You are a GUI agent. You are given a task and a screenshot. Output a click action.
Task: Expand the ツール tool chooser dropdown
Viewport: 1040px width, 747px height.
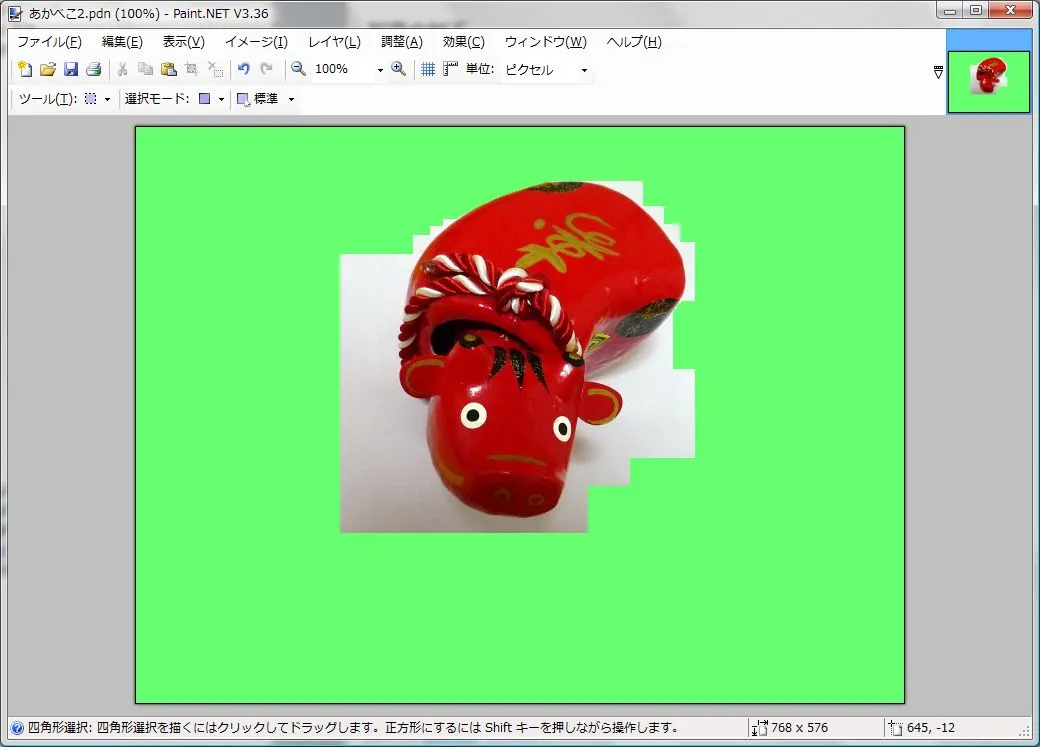106,99
